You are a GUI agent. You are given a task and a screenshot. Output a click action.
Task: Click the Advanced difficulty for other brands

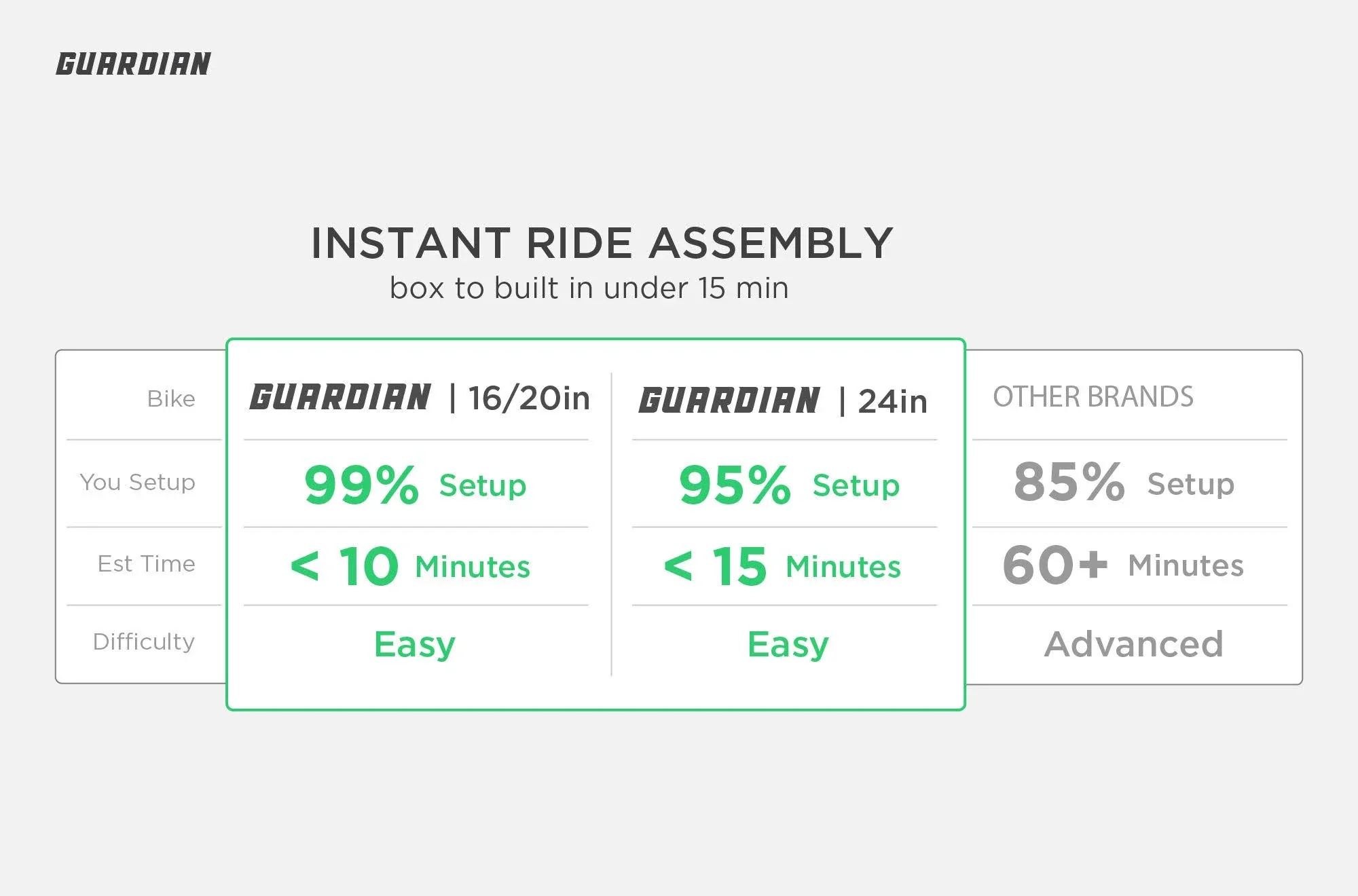1134,643
